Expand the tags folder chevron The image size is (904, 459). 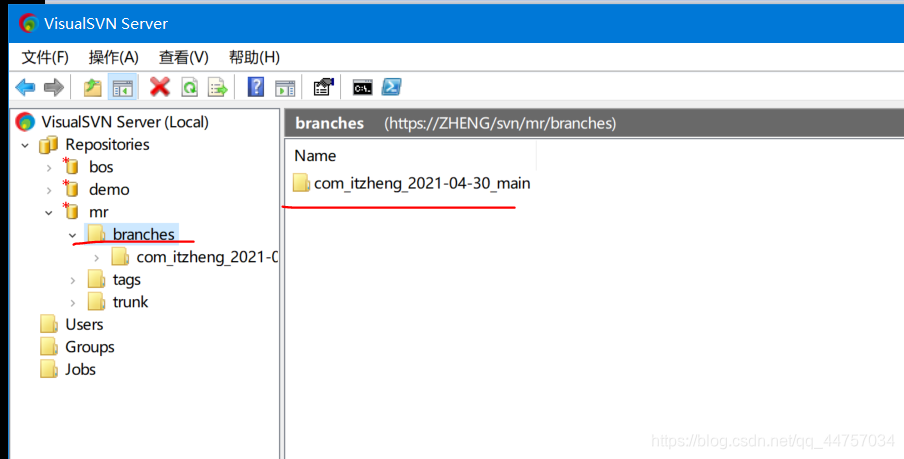(x=73, y=281)
